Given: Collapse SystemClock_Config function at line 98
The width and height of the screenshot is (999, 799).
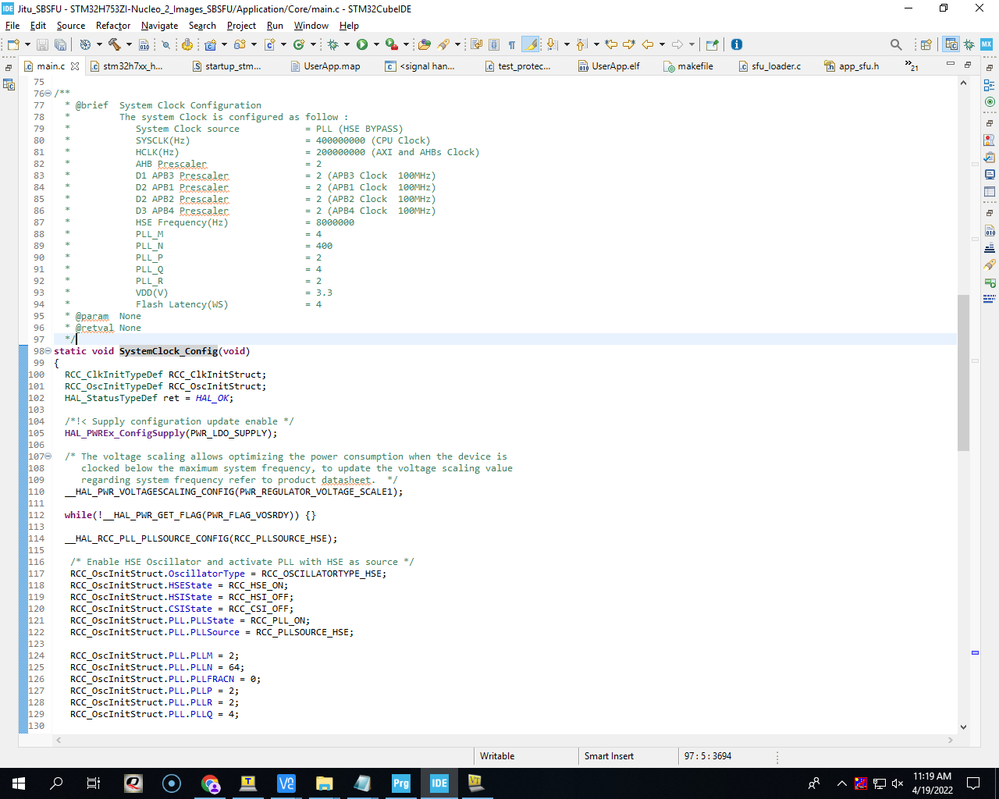Looking at the screenshot, I should pos(48,351).
